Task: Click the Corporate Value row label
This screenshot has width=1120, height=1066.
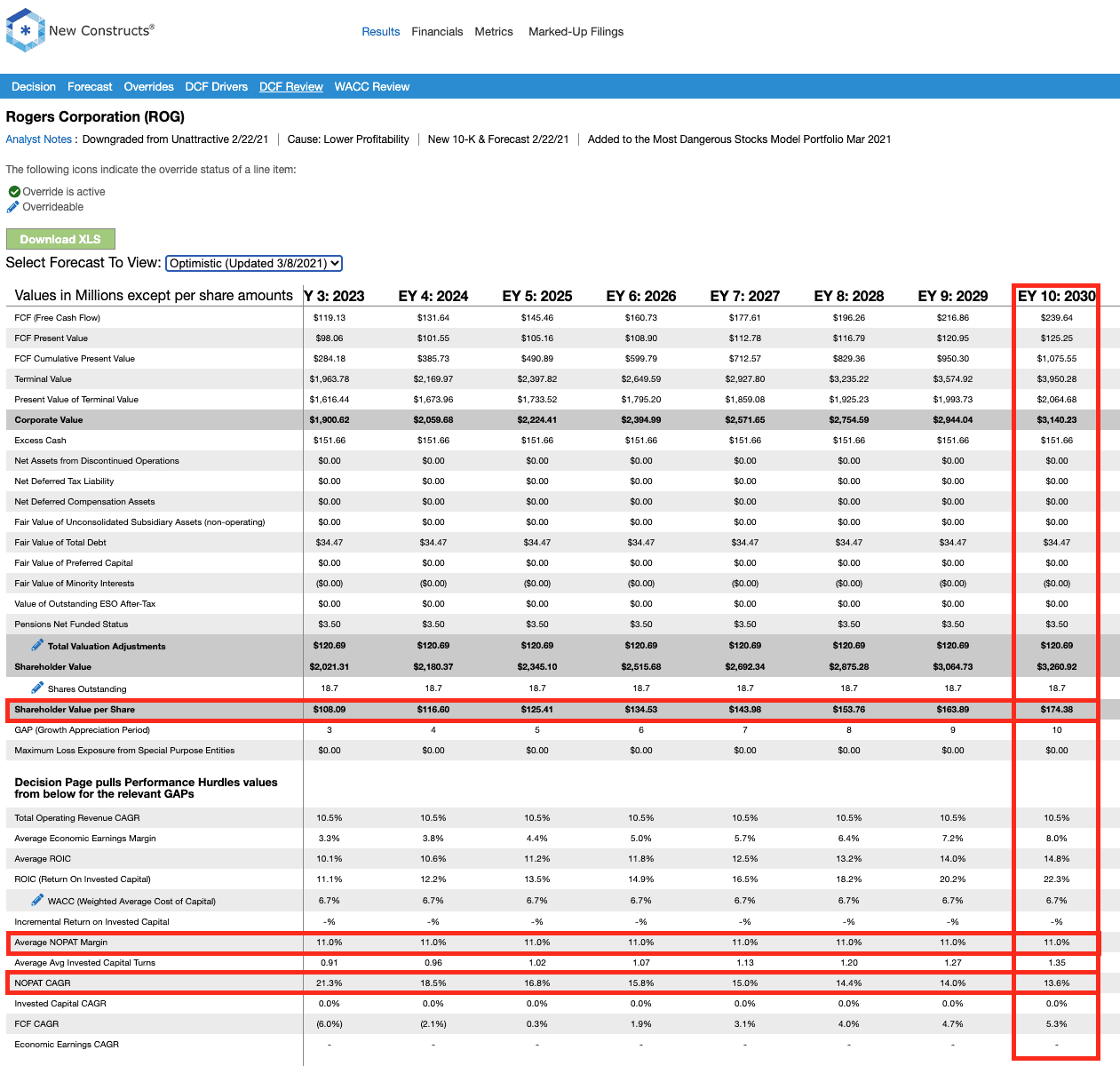Action: tap(49, 420)
